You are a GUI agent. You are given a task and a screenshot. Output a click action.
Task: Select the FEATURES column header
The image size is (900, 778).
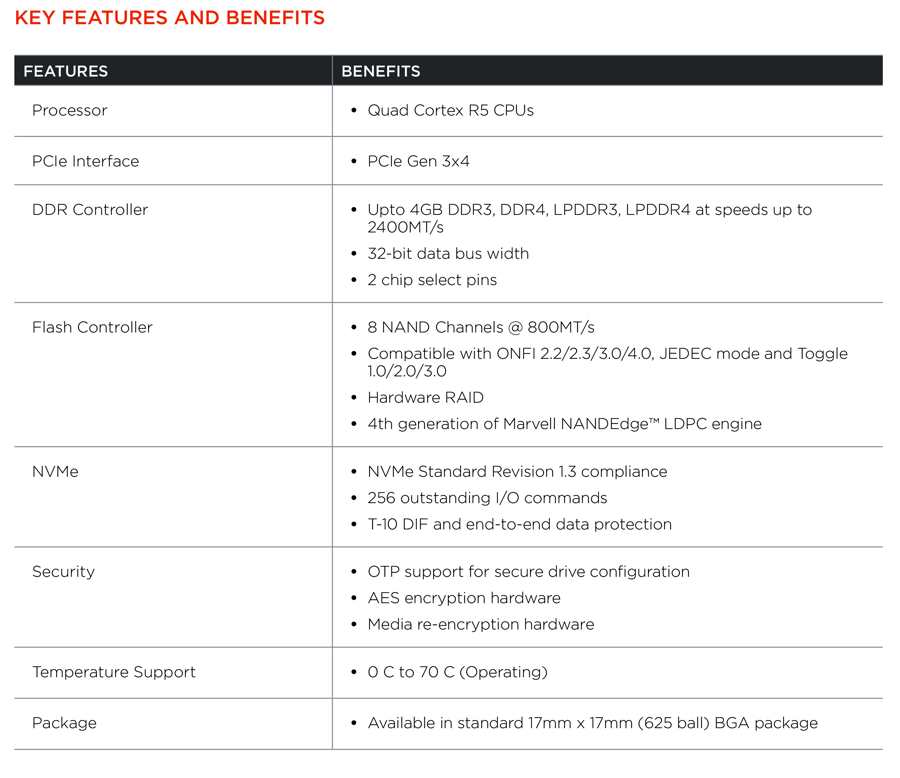click(65, 71)
